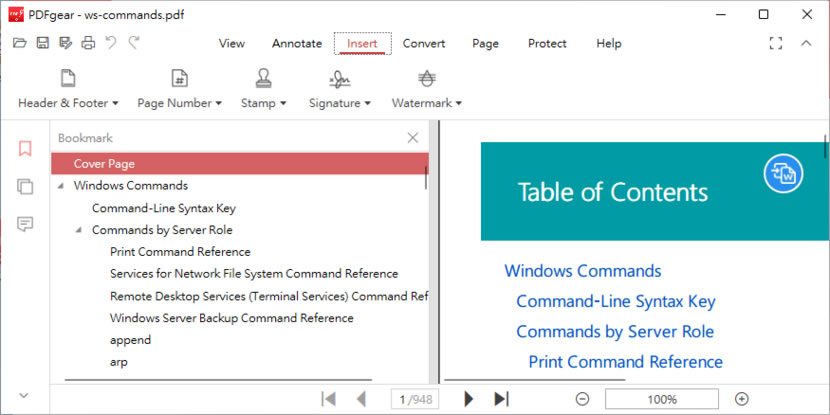Select the Windows Commands bookmark
The width and height of the screenshot is (830, 415).
point(131,186)
